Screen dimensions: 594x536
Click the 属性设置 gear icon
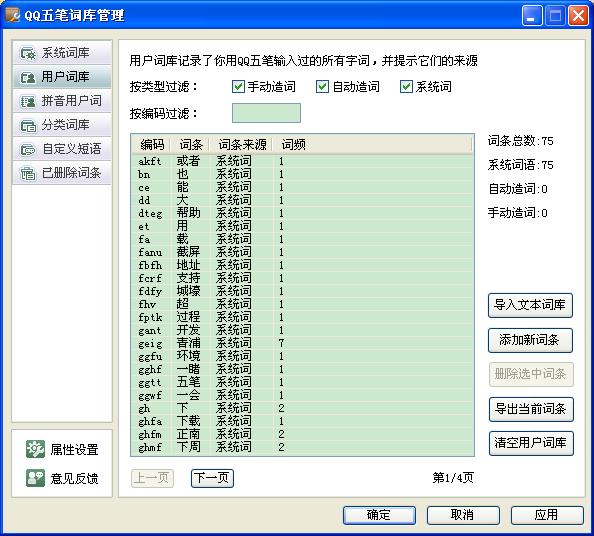36,449
